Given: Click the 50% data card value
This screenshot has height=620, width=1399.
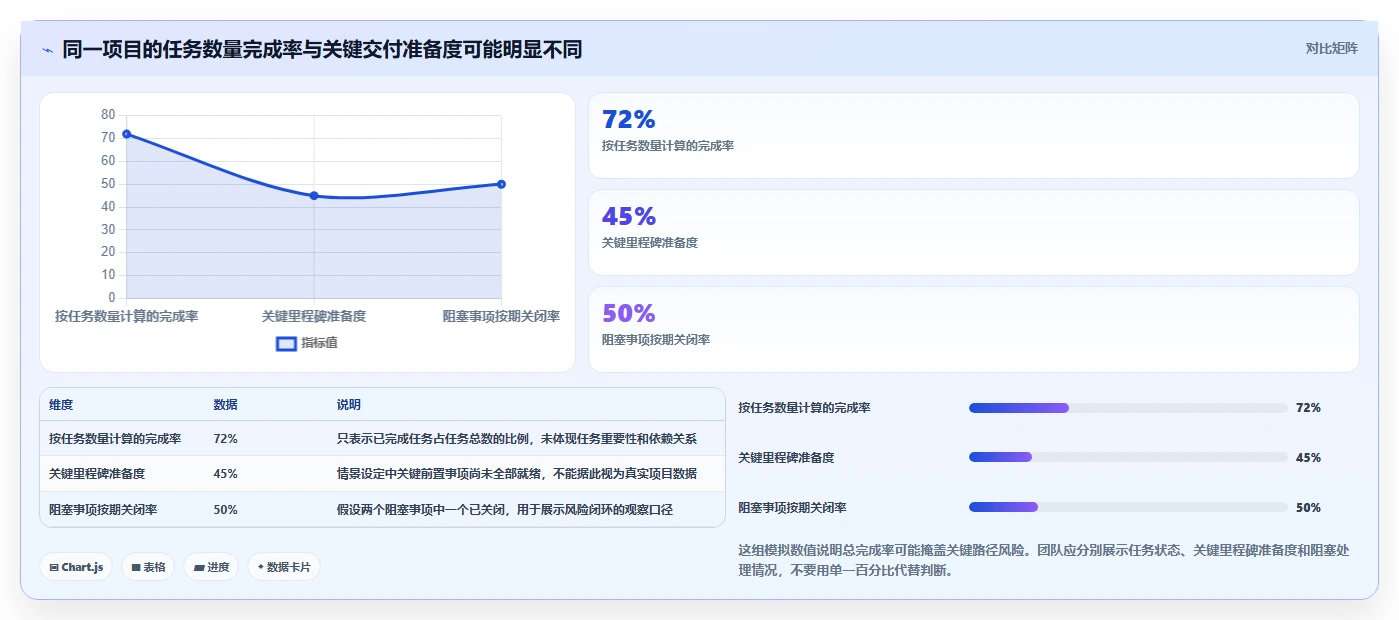Looking at the screenshot, I should point(629,313).
